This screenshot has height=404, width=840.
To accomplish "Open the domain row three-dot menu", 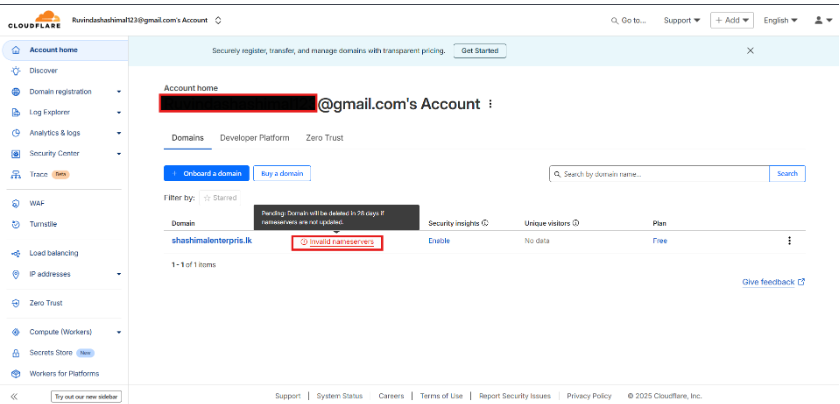I will coord(789,240).
